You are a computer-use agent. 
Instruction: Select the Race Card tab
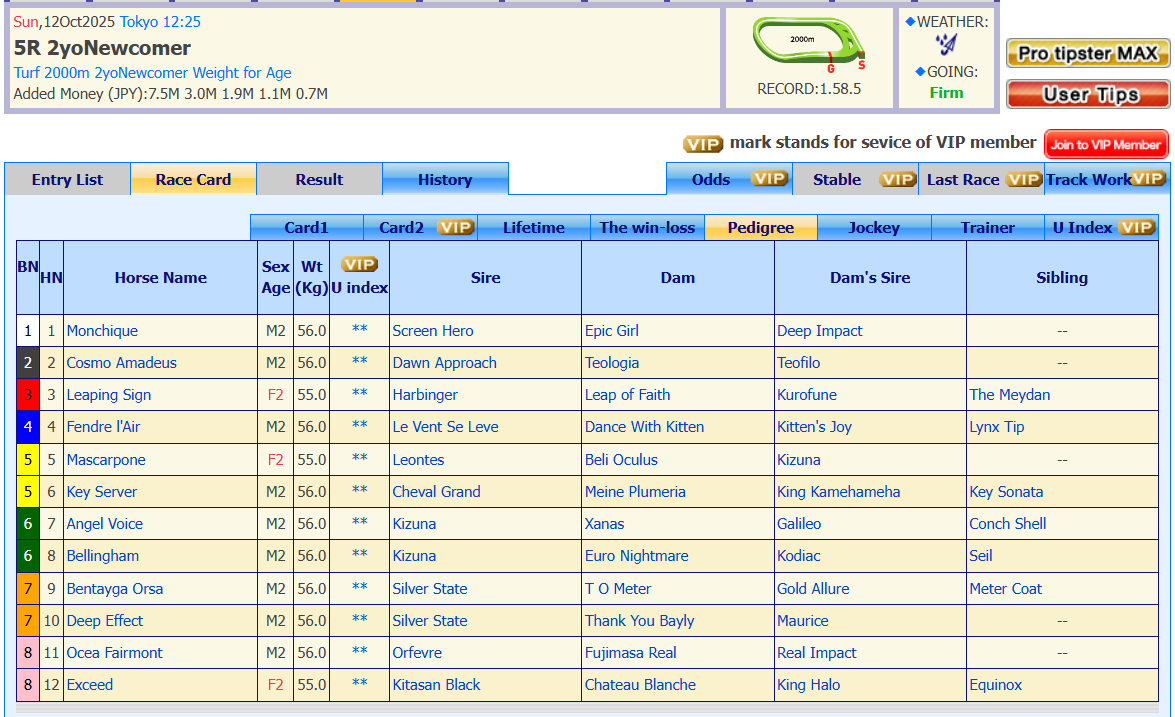pos(193,180)
